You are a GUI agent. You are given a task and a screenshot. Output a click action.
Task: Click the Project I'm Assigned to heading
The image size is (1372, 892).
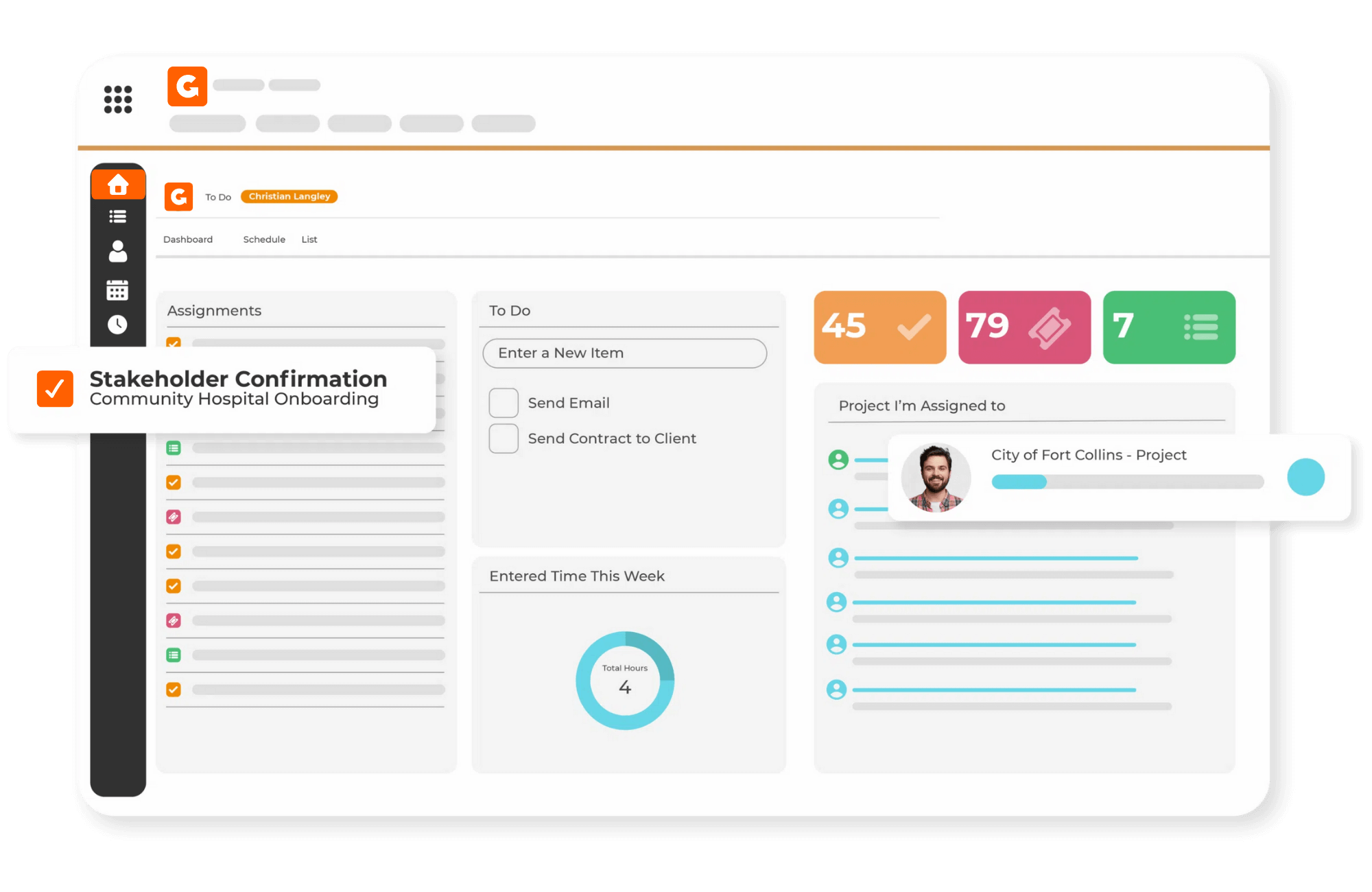922,406
